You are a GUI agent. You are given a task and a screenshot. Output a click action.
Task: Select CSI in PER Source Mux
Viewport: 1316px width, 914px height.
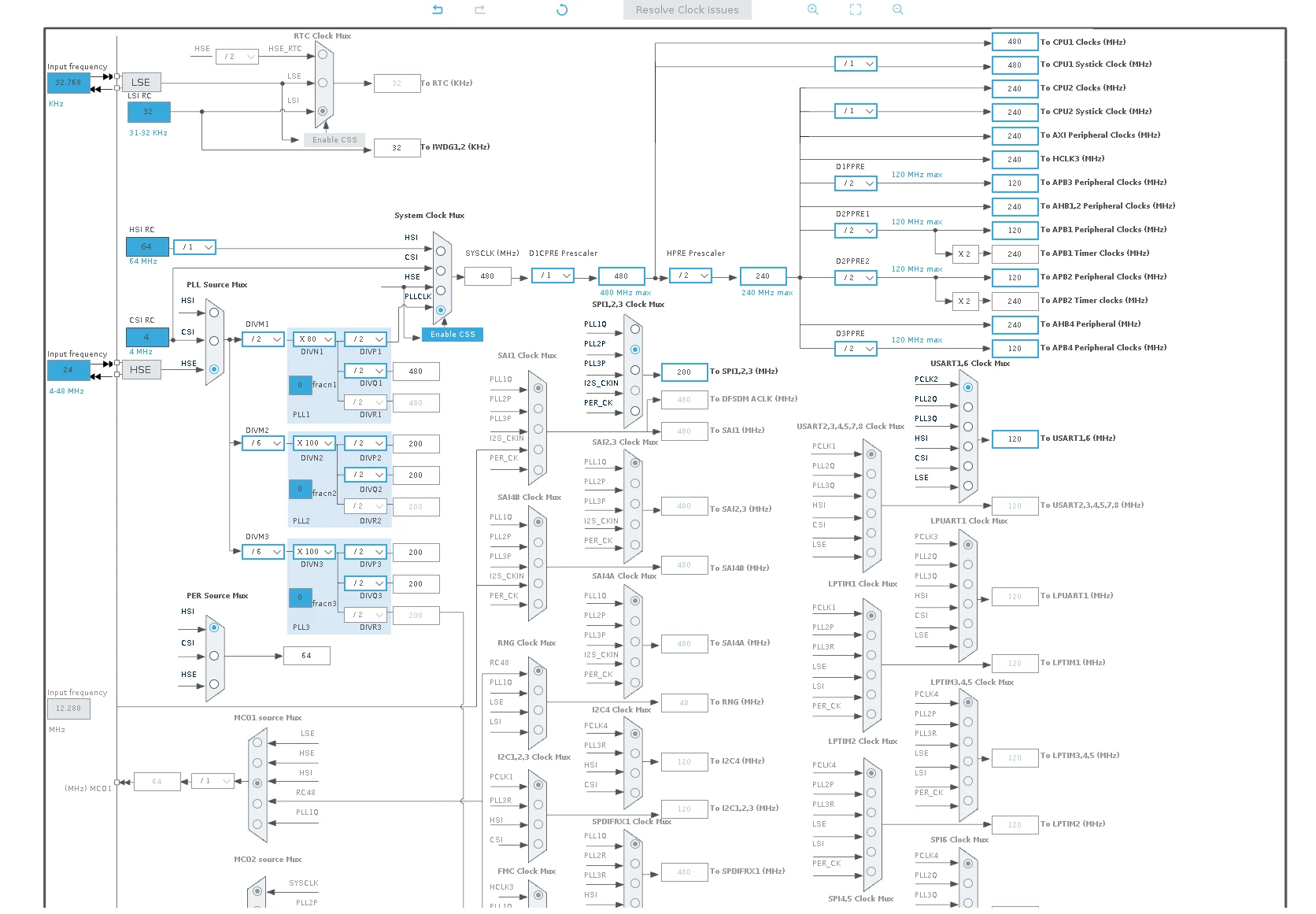click(214, 656)
